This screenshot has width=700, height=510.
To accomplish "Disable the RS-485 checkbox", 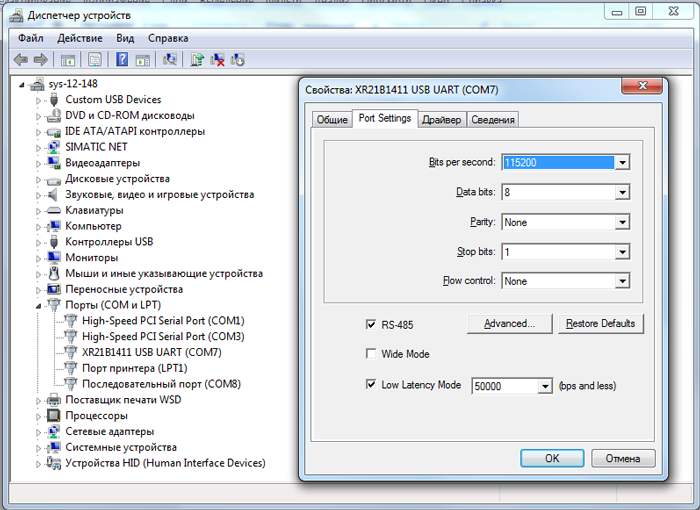I will click(372, 324).
